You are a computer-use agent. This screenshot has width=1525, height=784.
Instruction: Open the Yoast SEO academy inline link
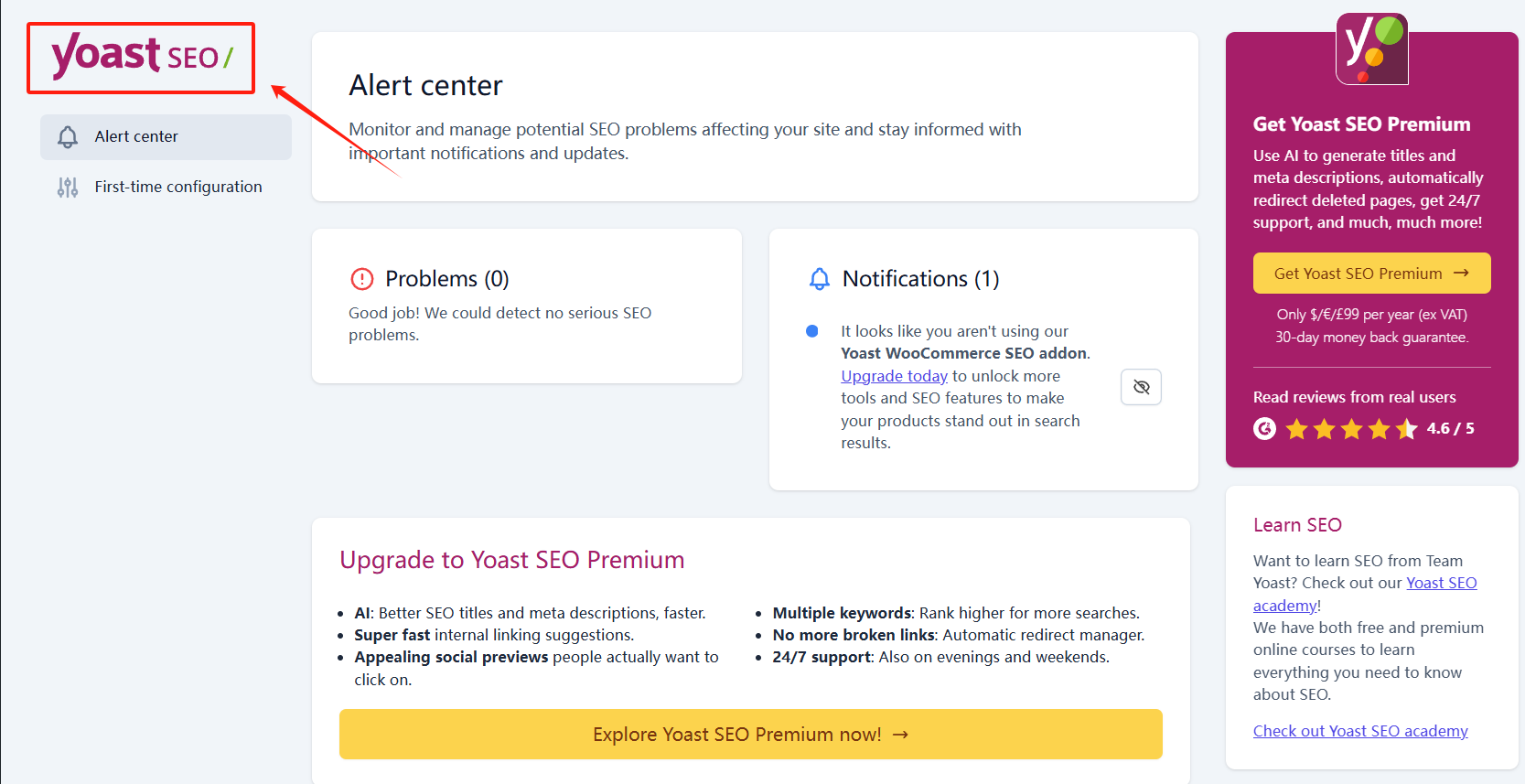click(x=1441, y=584)
